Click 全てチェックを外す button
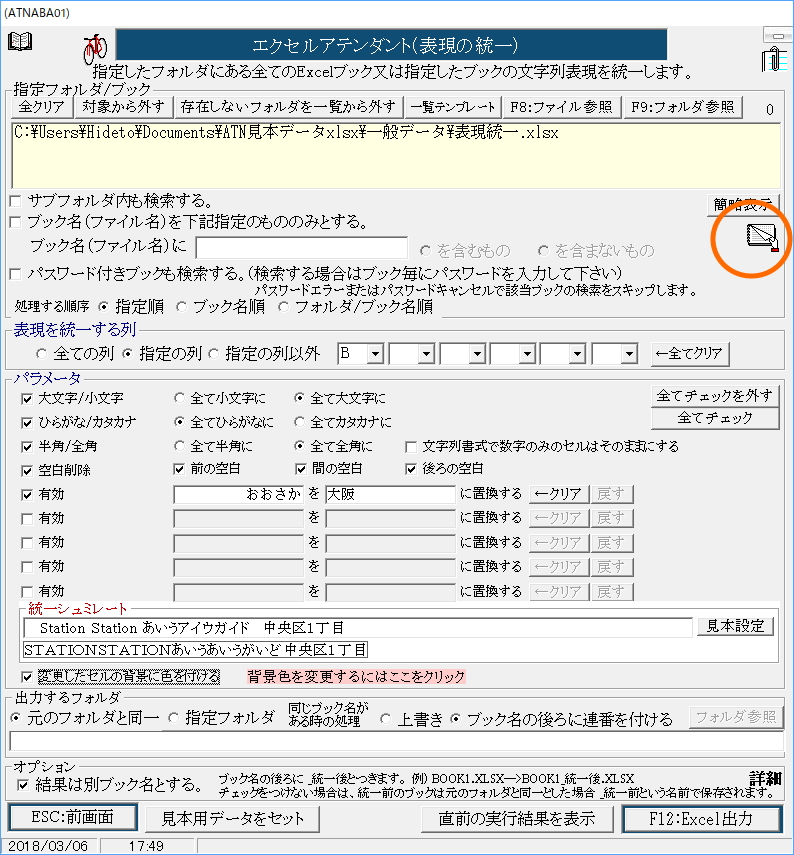This screenshot has height=855, width=794. (x=714, y=396)
